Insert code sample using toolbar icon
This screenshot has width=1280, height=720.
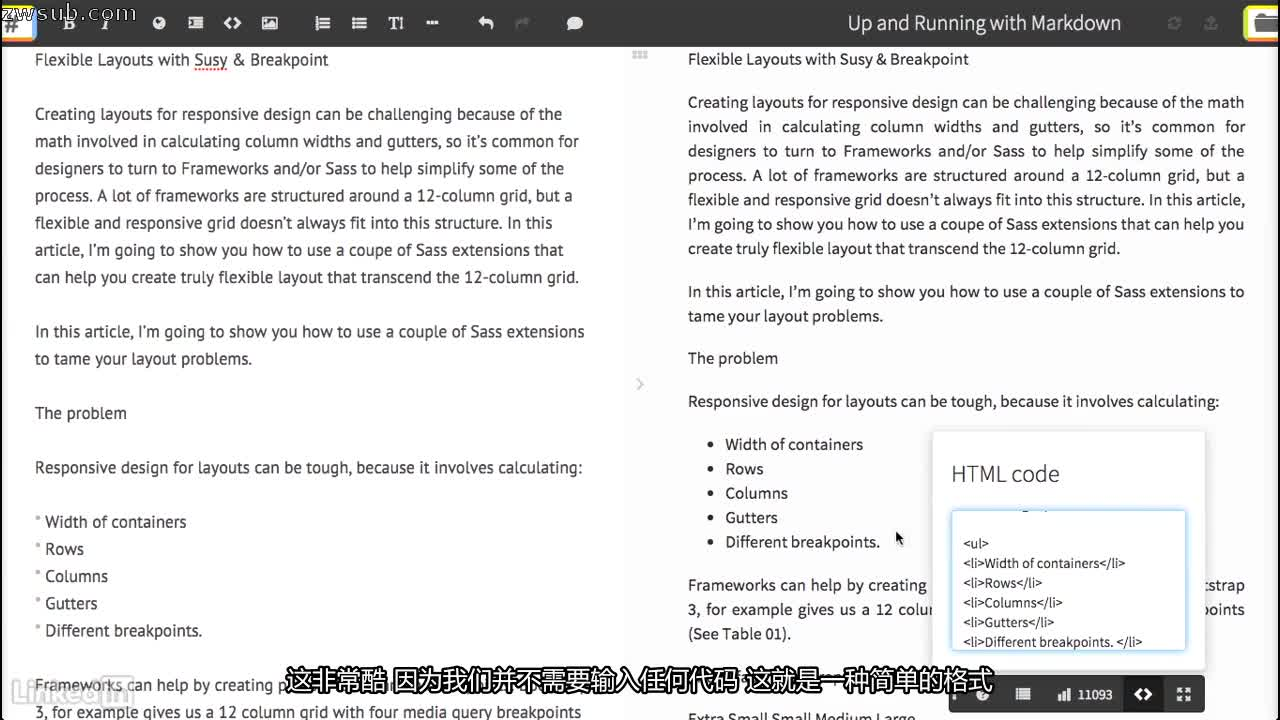click(x=232, y=23)
